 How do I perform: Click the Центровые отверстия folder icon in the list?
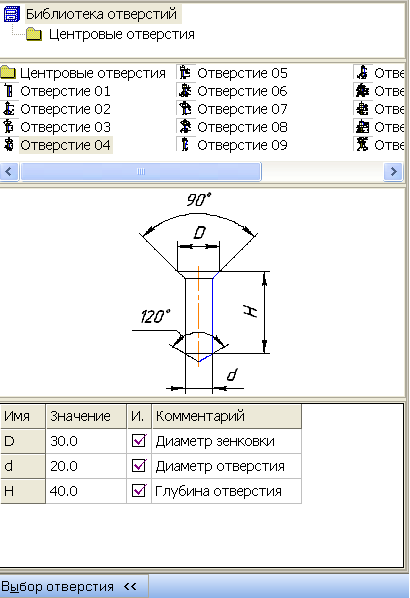[x=8, y=73]
